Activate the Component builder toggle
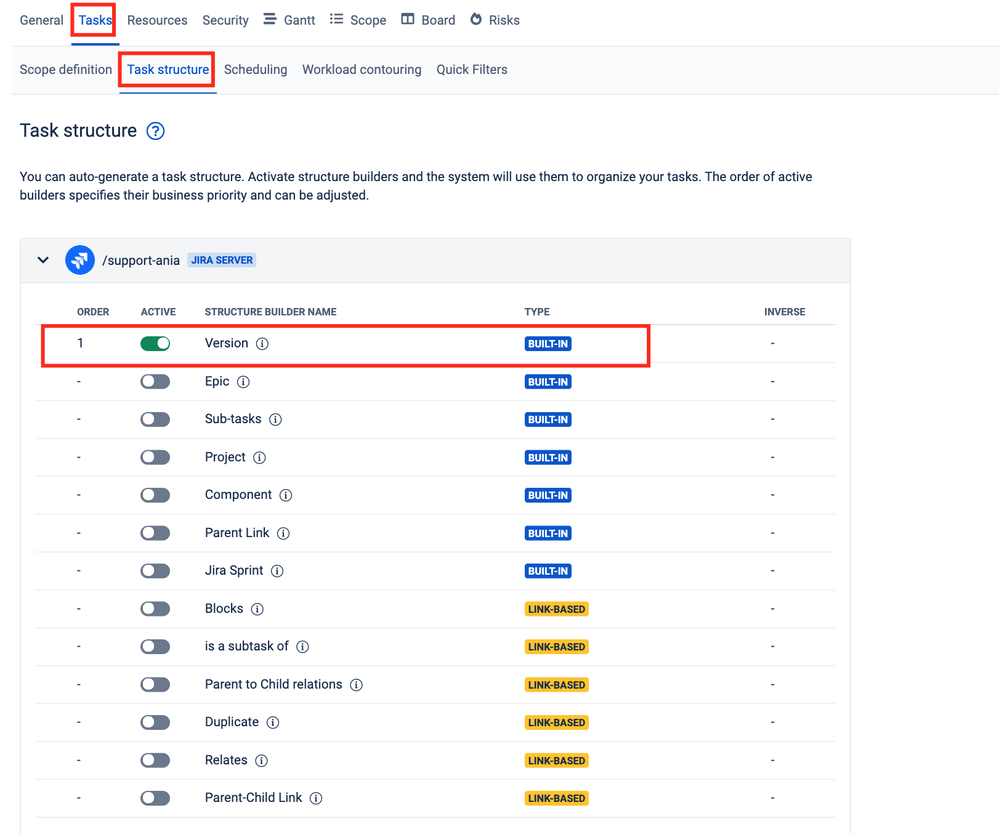 [155, 495]
